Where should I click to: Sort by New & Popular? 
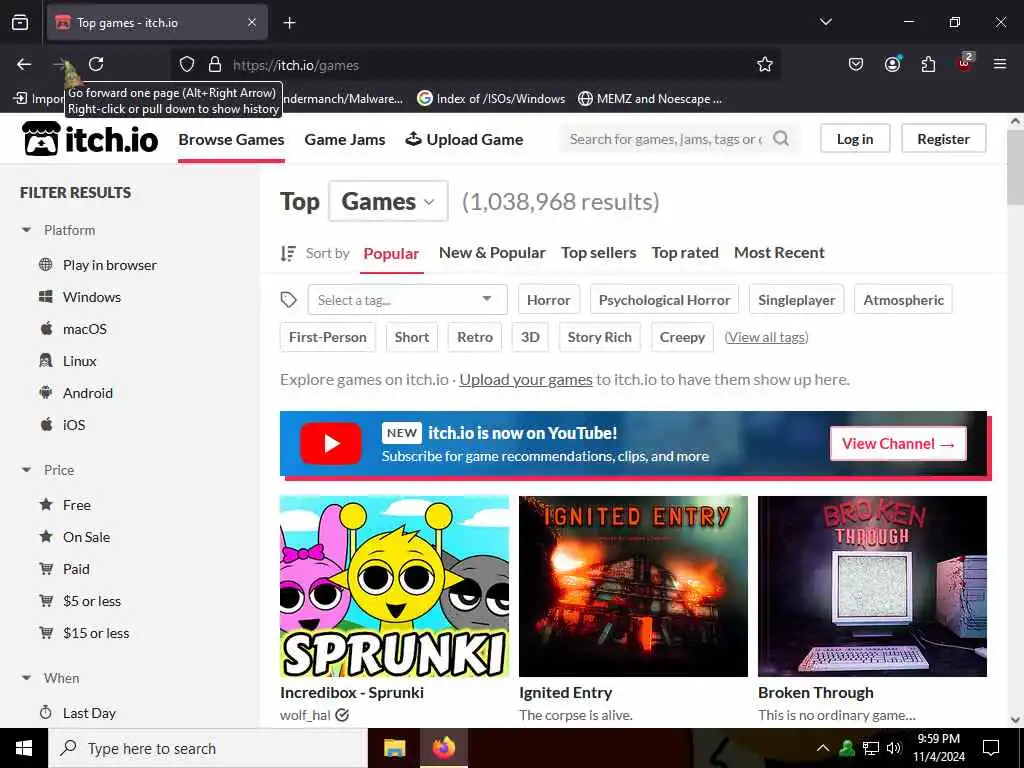[x=492, y=253]
